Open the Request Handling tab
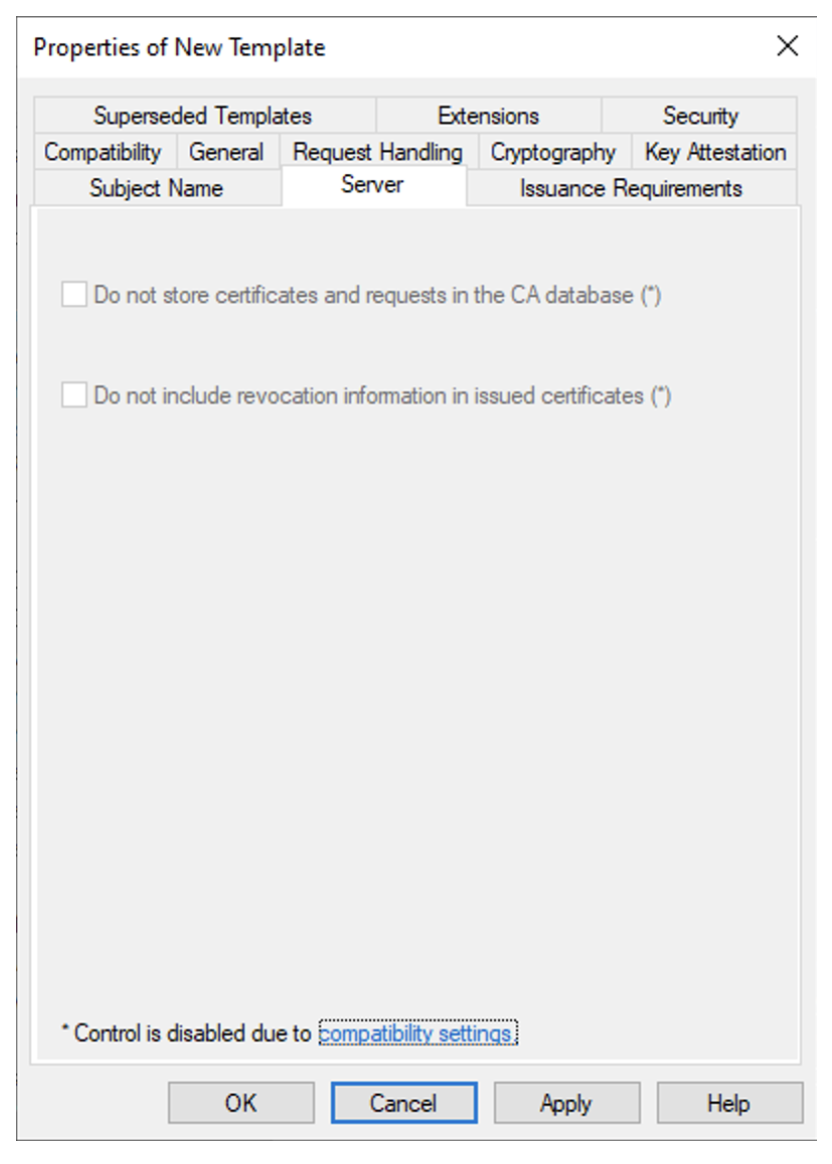 pyautogui.click(x=378, y=152)
